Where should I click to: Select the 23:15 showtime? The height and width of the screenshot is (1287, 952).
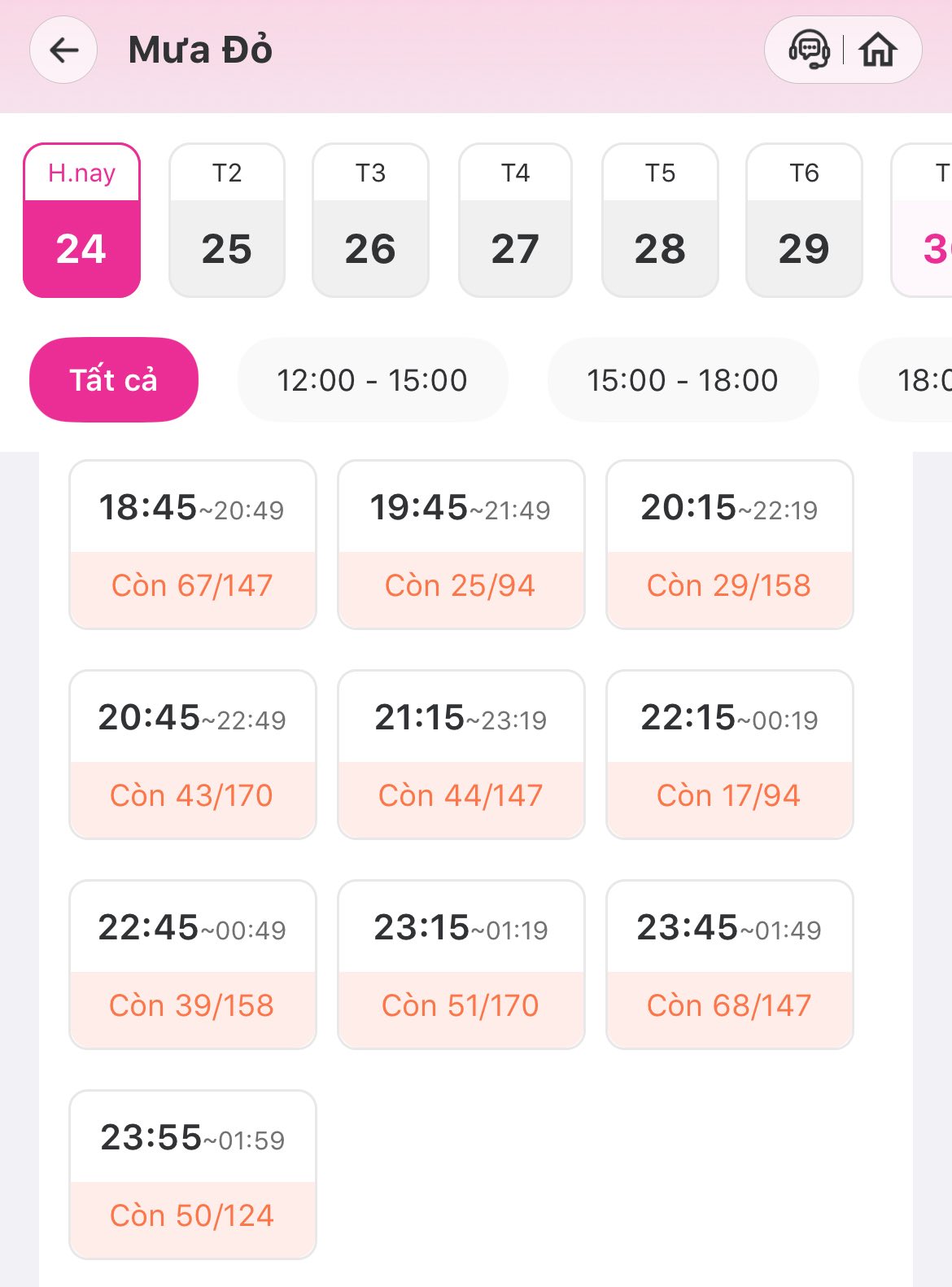click(x=461, y=965)
